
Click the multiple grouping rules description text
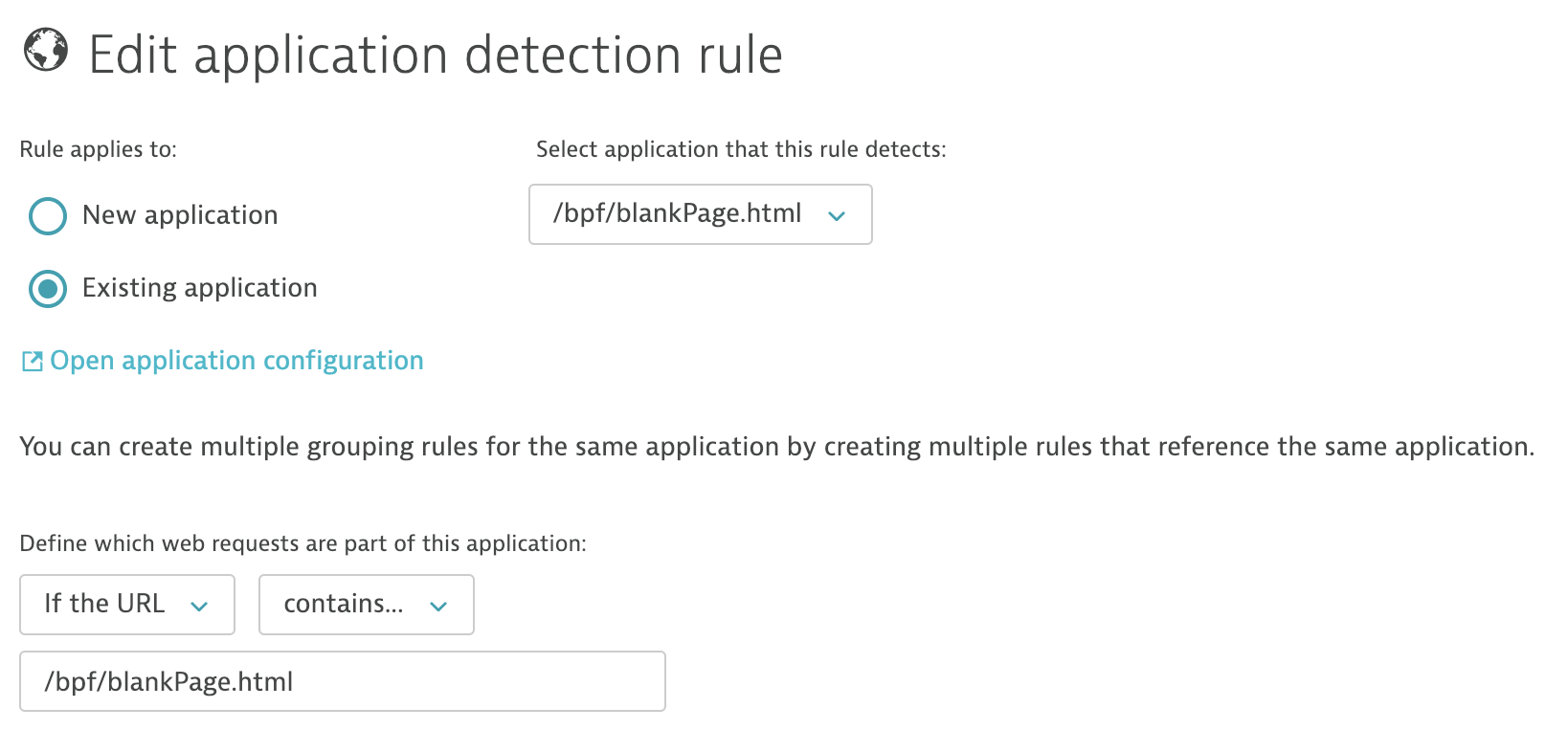coord(776,447)
